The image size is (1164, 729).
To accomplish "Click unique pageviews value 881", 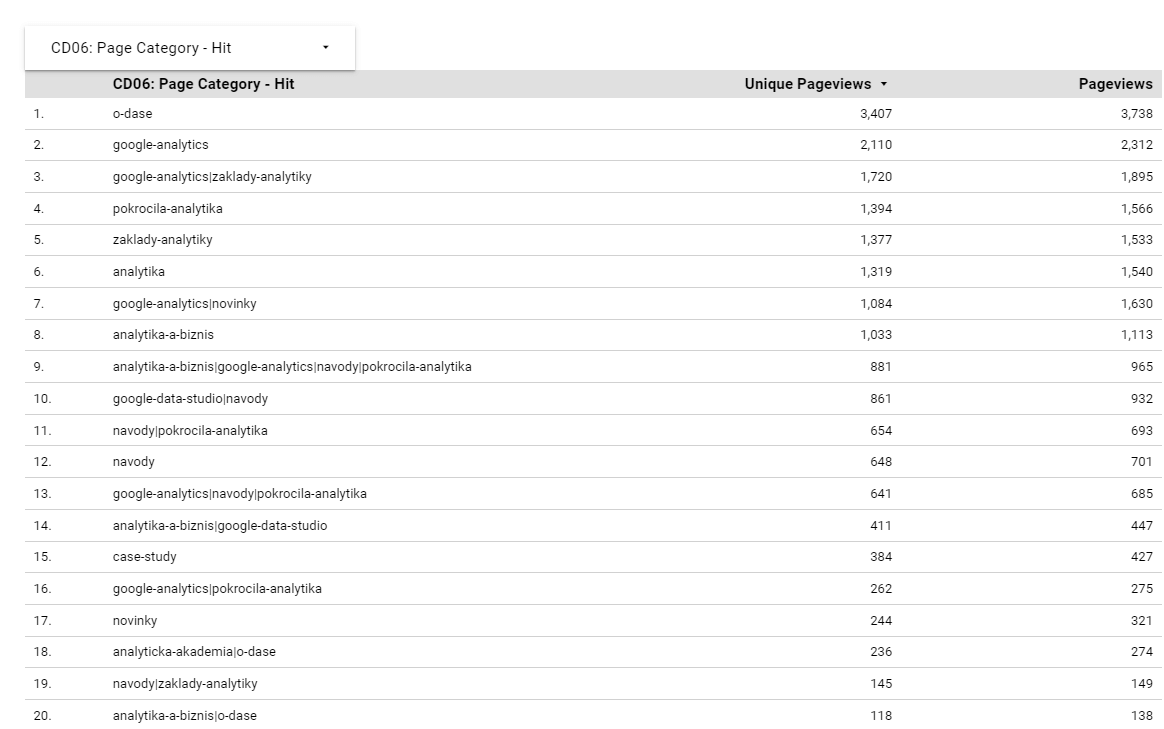I will [x=881, y=367].
